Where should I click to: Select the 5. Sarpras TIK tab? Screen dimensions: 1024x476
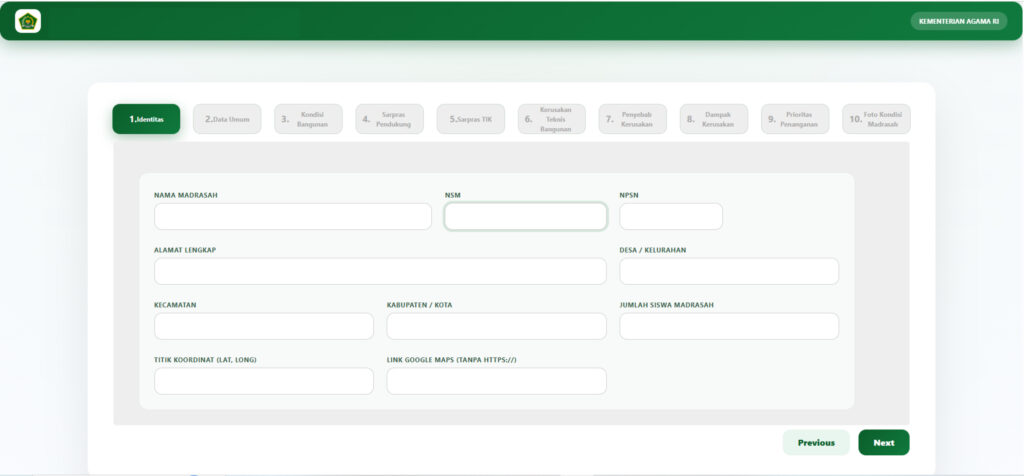pos(470,119)
